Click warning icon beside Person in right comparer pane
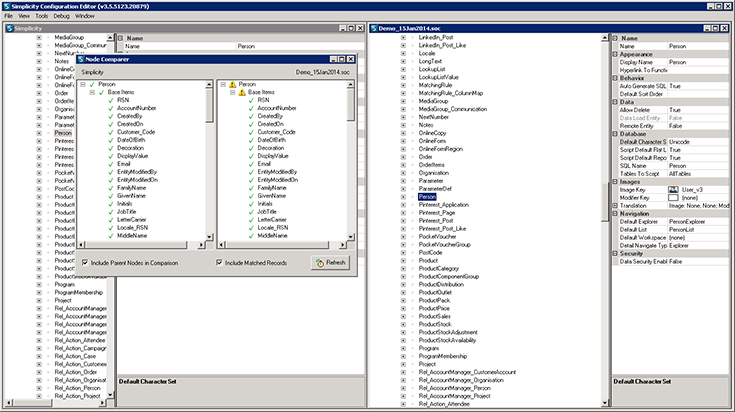 pos(232,84)
